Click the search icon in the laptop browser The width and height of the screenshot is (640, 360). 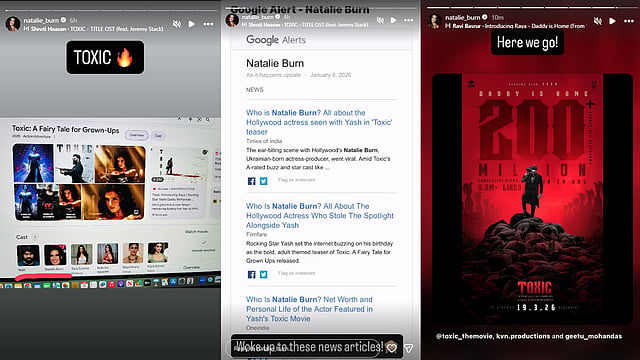pyautogui.click(x=208, y=120)
